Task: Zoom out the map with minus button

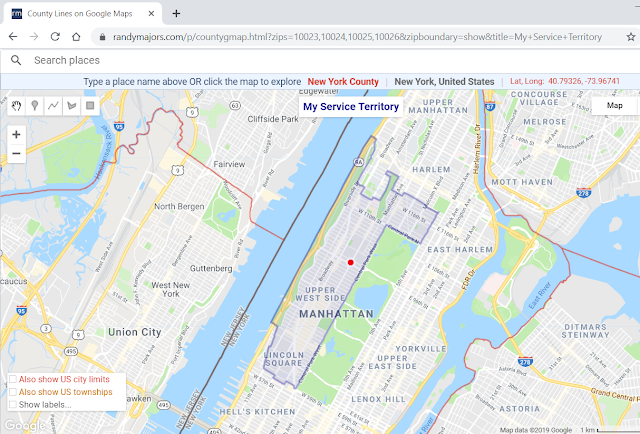Action: tap(16, 154)
